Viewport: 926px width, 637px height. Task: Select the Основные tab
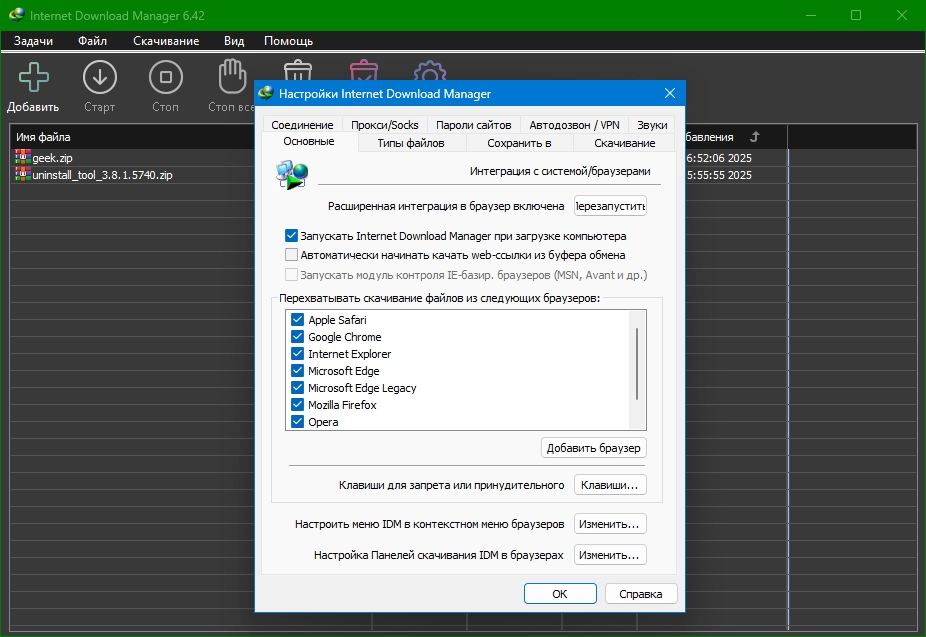coord(309,142)
